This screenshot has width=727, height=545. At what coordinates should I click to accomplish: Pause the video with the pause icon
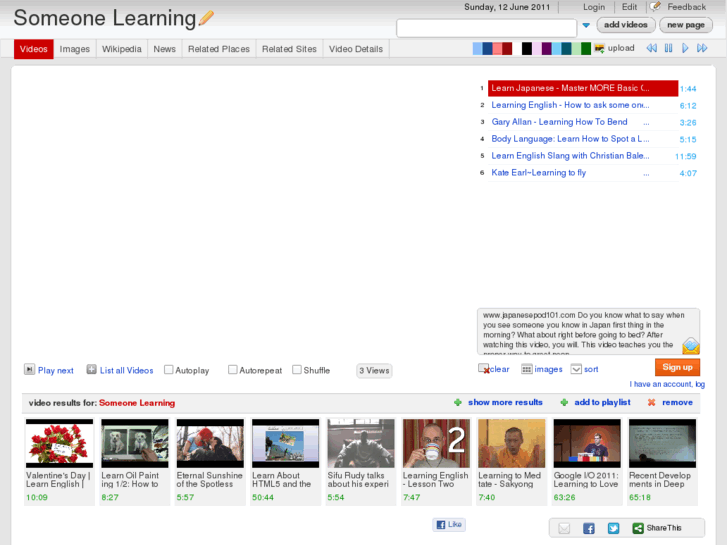[668, 48]
